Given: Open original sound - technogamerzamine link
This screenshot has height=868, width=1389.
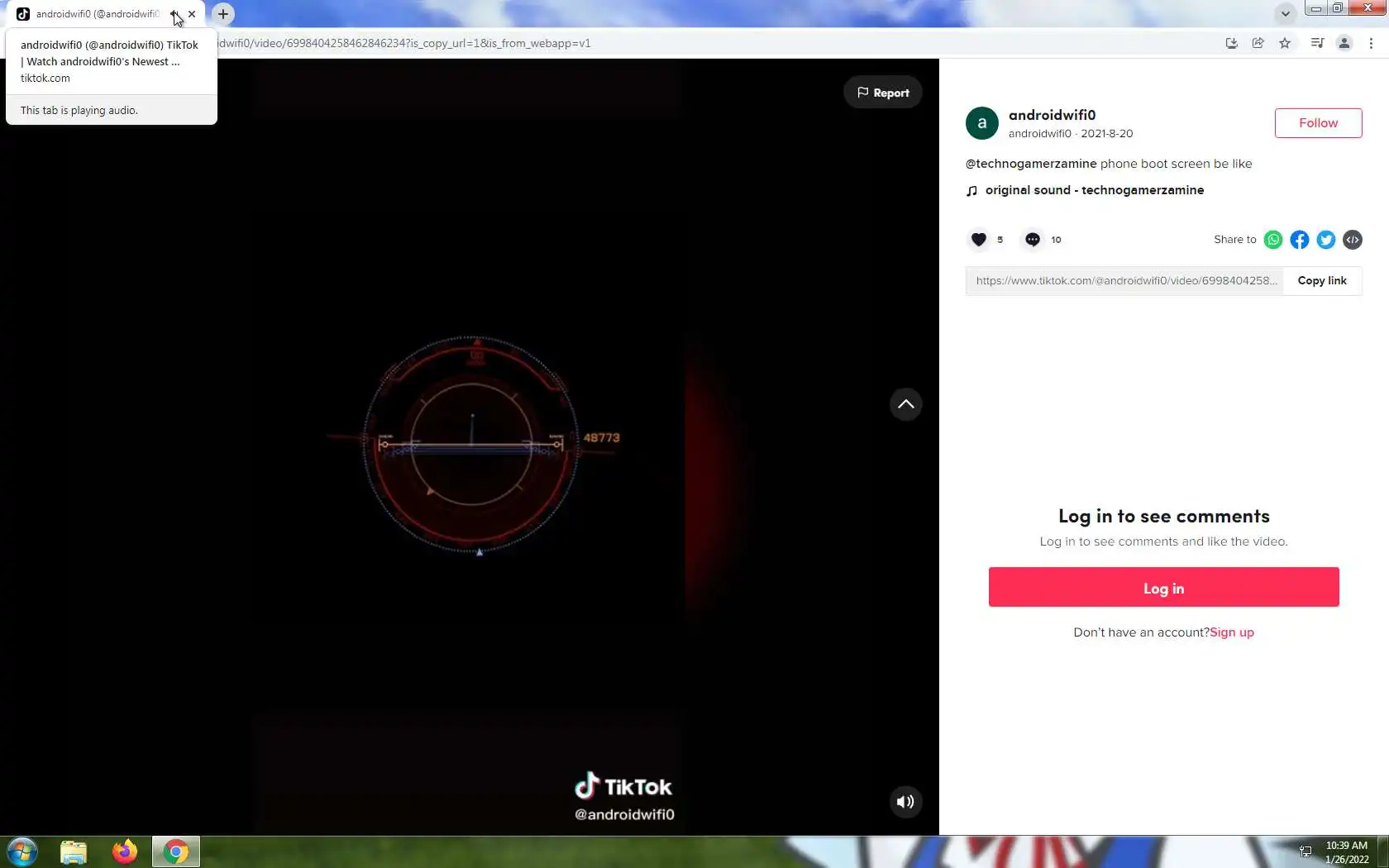Looking at the screenshot, I should pyautogui.click(x=1095, y=190).
